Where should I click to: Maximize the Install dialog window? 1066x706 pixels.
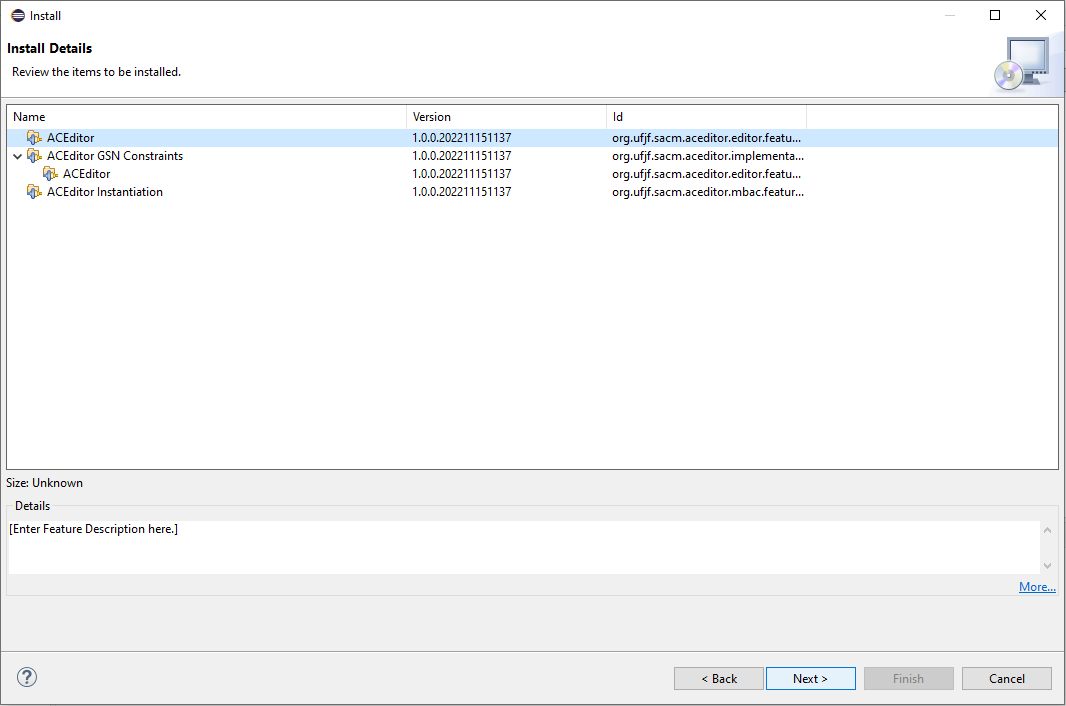(995, 15)
